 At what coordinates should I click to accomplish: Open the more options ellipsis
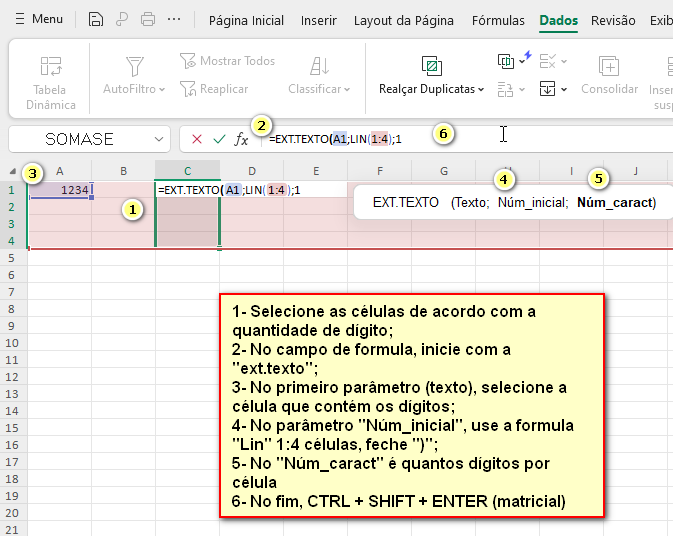coord(174,19)
